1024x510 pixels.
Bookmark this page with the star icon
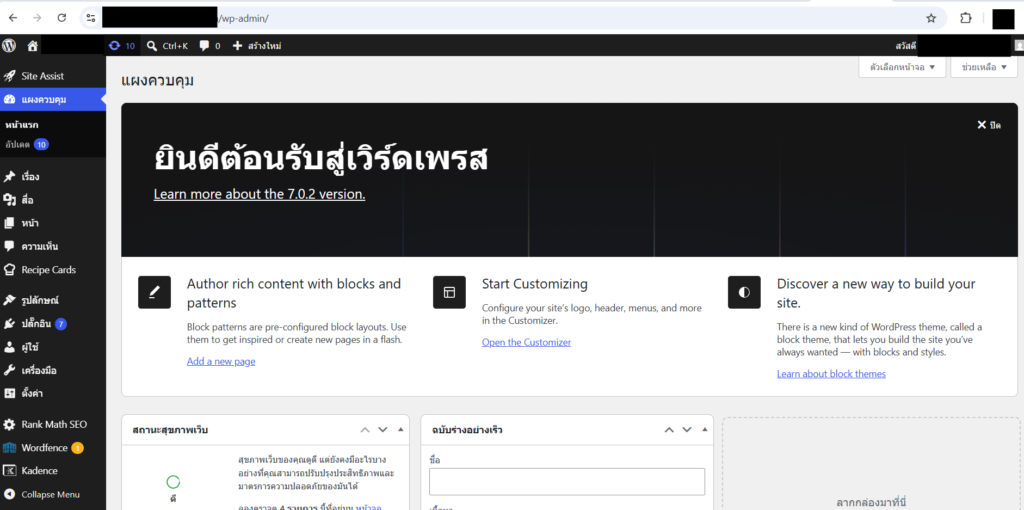(x=931, y=18)
